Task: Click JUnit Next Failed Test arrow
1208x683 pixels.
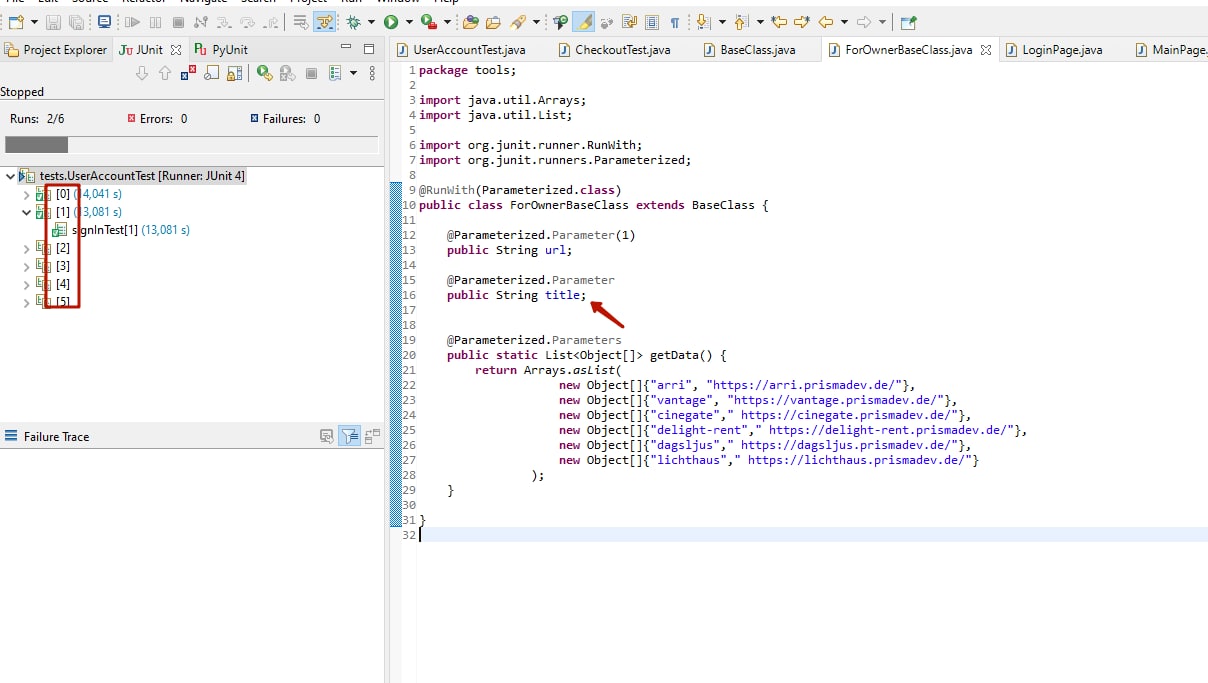Action: click(141, 73)
